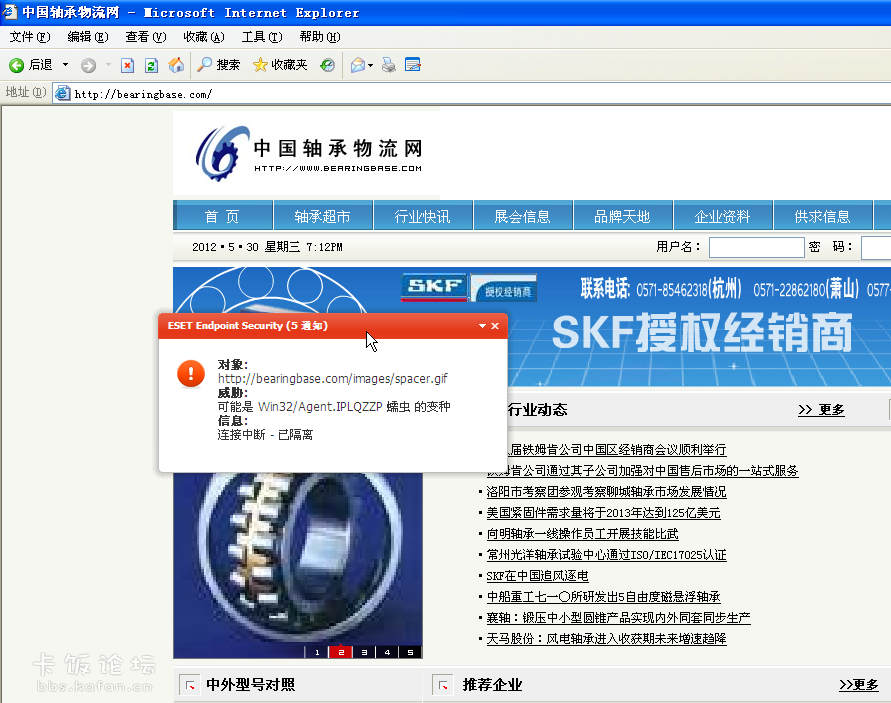Click the History toolbar icon

(327, 65)
